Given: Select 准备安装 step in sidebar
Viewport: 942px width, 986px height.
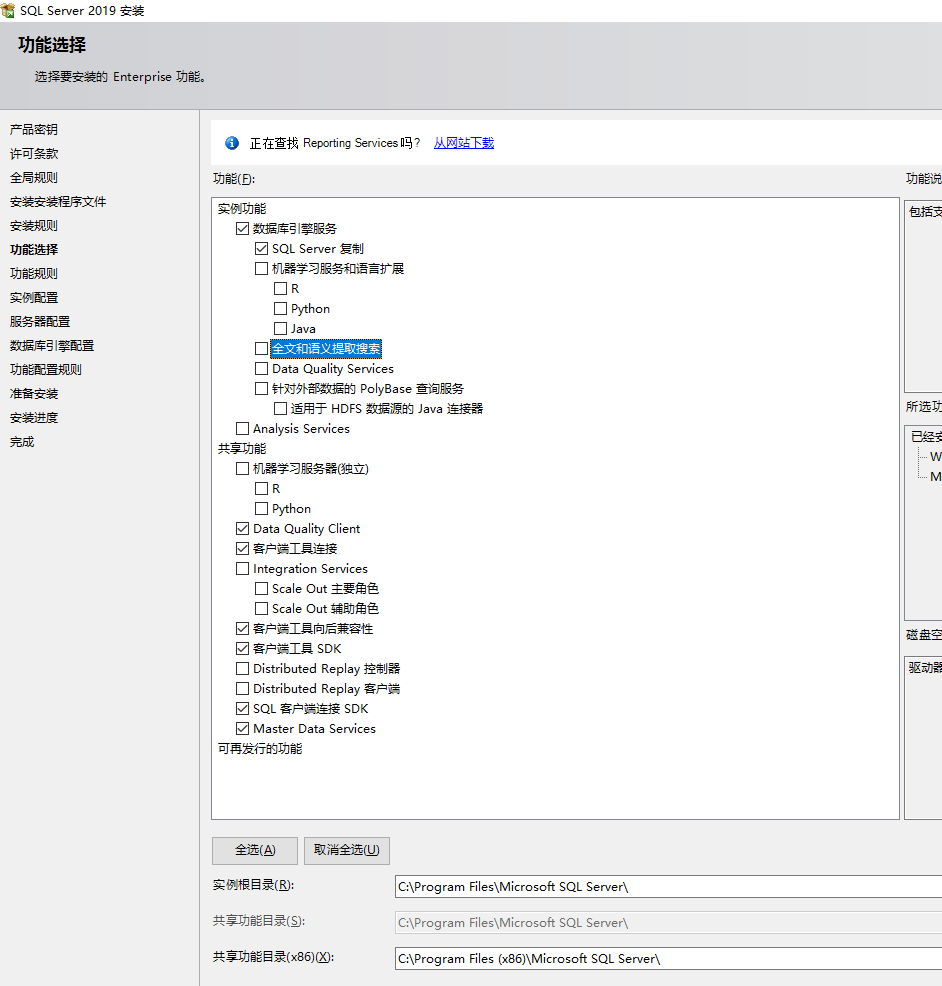Looking at the screenshot, I should pyautogui.click(x=34, y=394).
